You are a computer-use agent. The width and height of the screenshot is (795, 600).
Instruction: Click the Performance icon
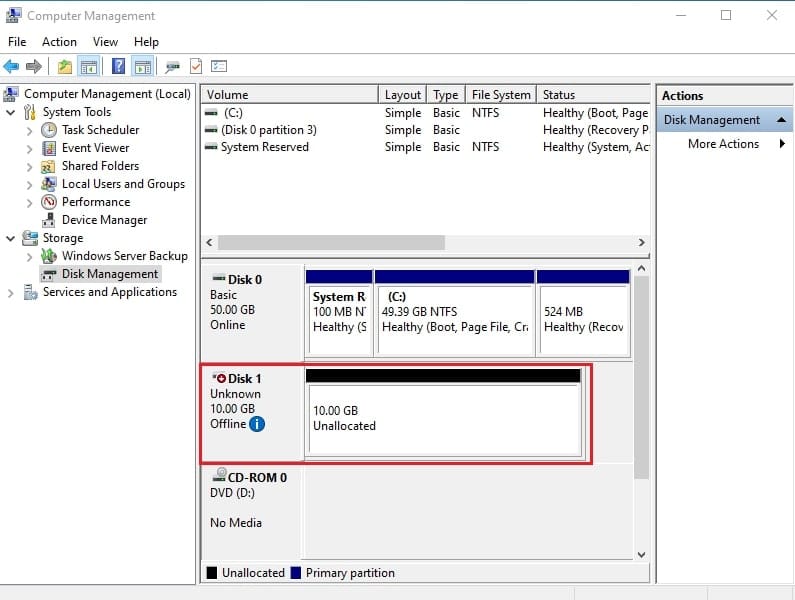(49, 202)
